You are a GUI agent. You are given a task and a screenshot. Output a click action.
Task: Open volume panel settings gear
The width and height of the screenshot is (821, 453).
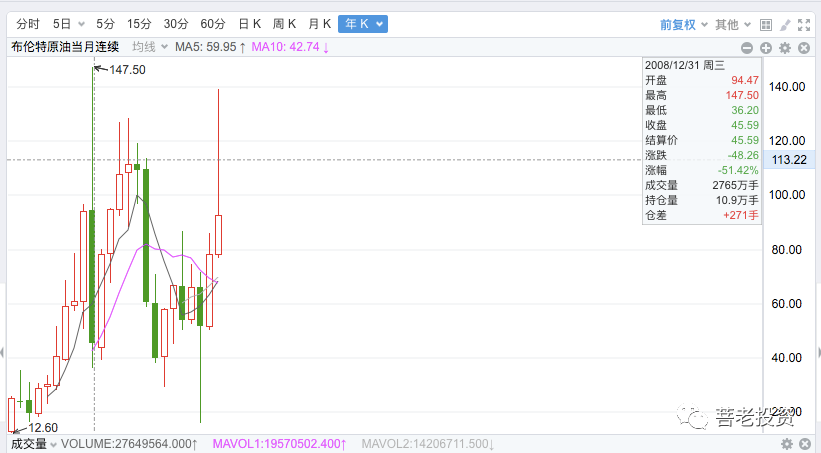coord(786,443)
